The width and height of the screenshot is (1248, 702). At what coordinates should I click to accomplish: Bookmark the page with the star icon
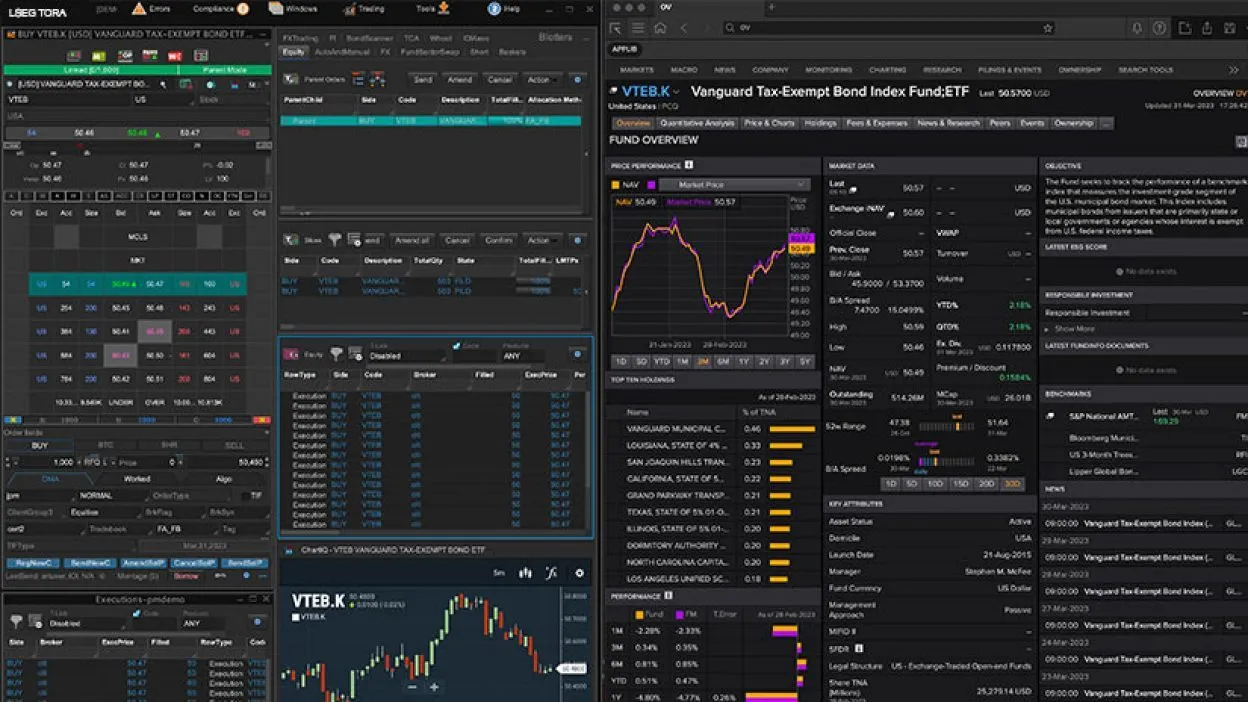1048,28
